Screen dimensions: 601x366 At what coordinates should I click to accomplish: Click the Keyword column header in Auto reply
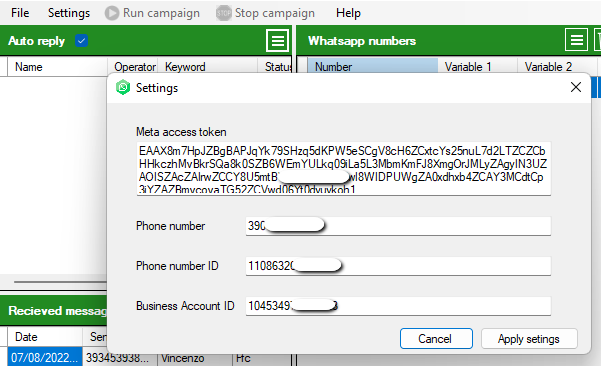[207, 67]
